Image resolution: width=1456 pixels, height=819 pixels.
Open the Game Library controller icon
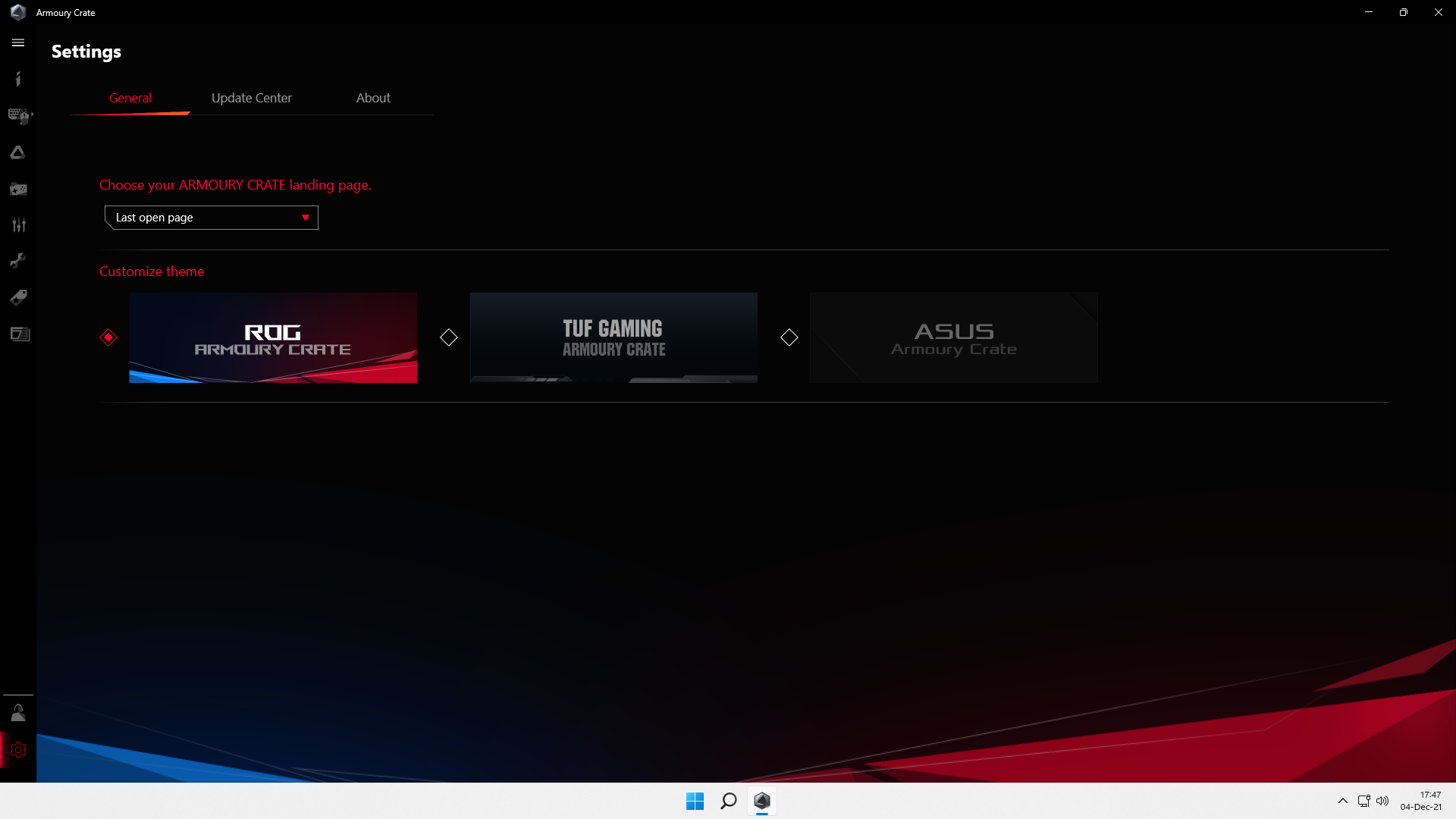pyautogui.click(x=18, y=189)
